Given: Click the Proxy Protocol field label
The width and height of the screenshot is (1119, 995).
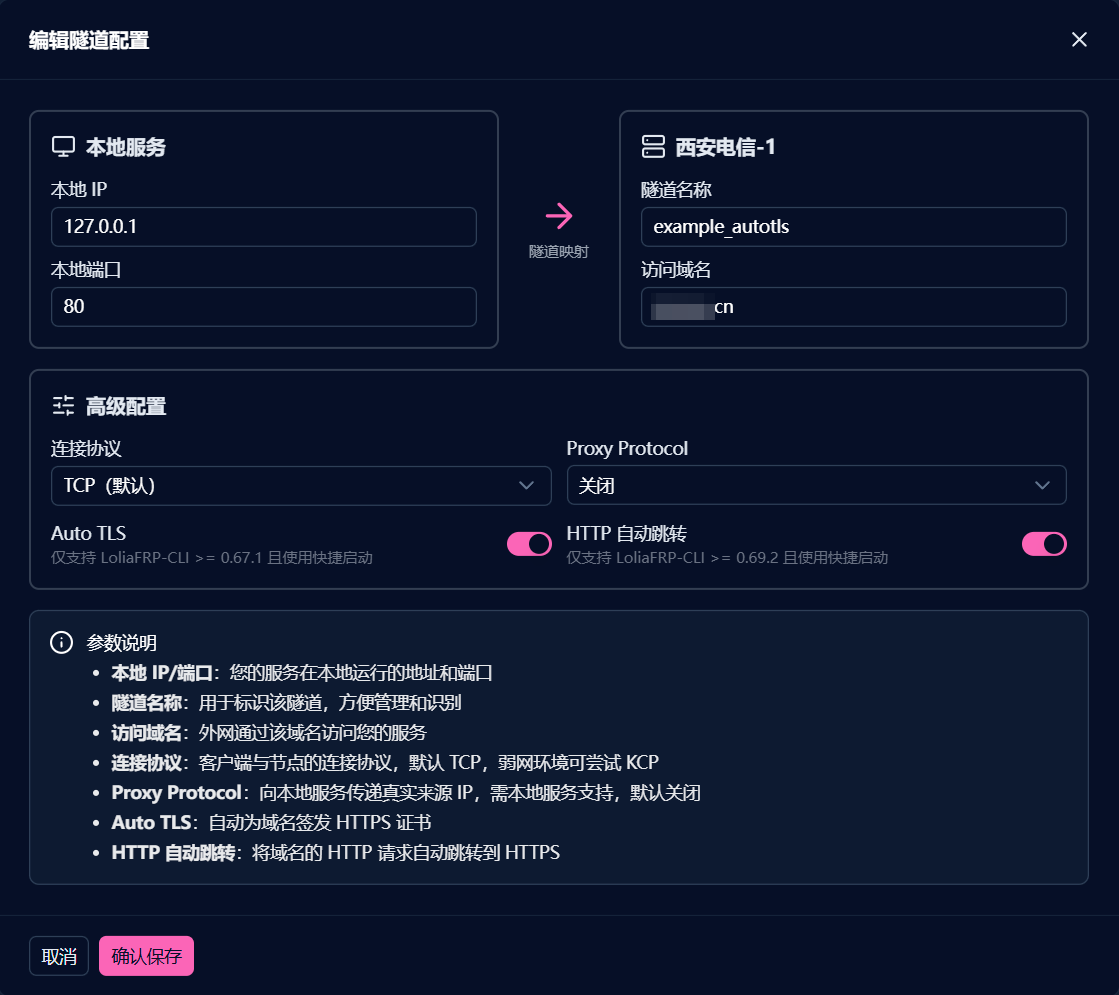Looking at the screenshot, I should click(627, 448).
